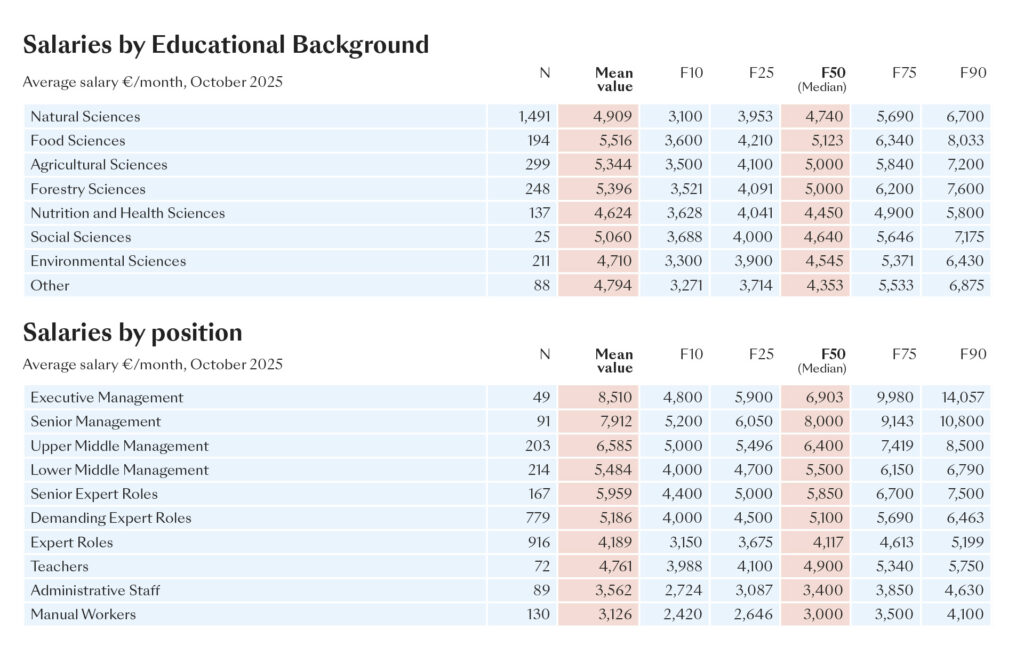Click Social Sciences F90 value 7,175

tap(965, 237)
